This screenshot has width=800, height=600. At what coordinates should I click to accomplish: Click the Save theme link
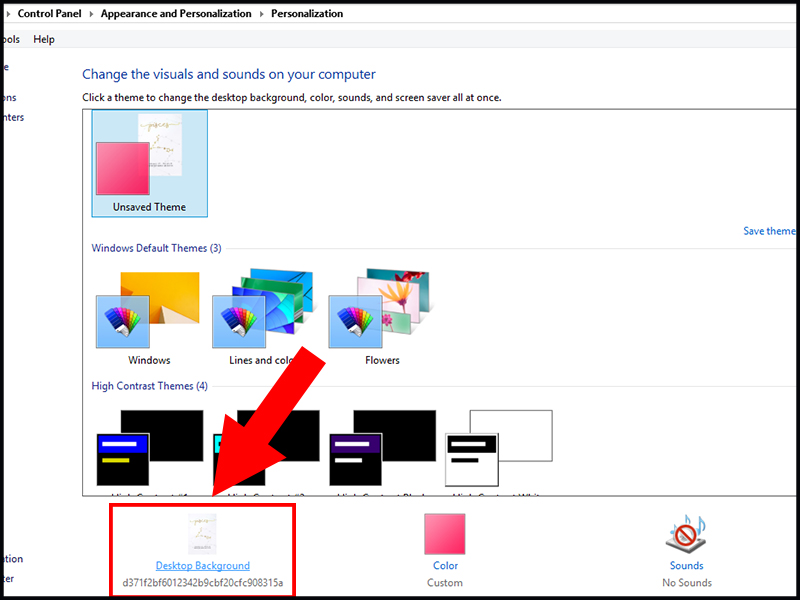pyautogui.click(x=769, y=230)
